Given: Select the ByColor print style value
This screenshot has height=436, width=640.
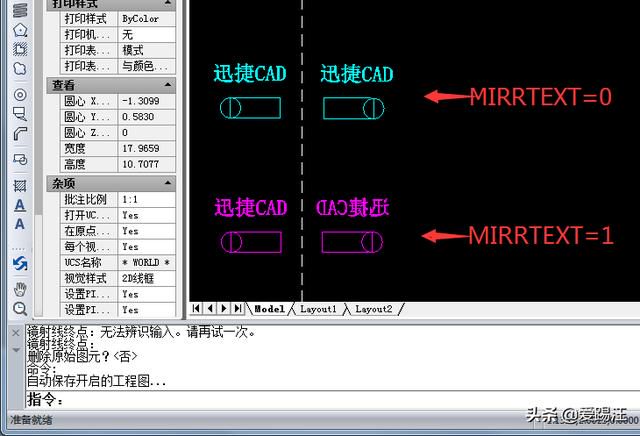Looking at the screenshot, I should (147, 19).
